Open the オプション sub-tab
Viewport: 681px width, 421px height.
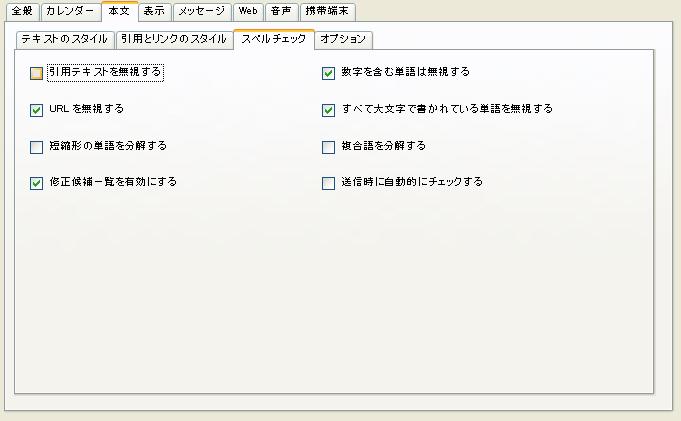point(343,40)
